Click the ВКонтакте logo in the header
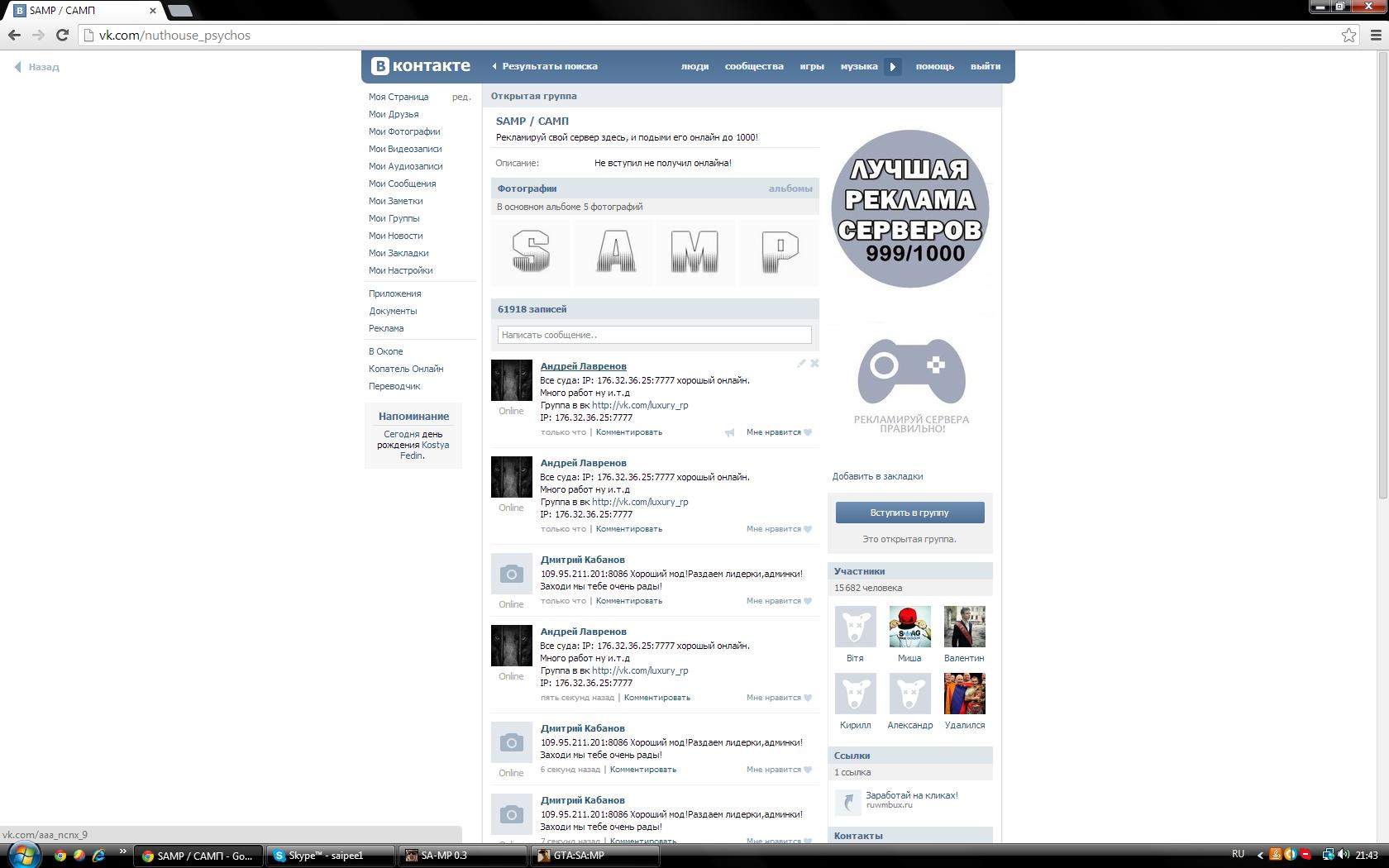1389x868 pixels. tap(421, 66)
